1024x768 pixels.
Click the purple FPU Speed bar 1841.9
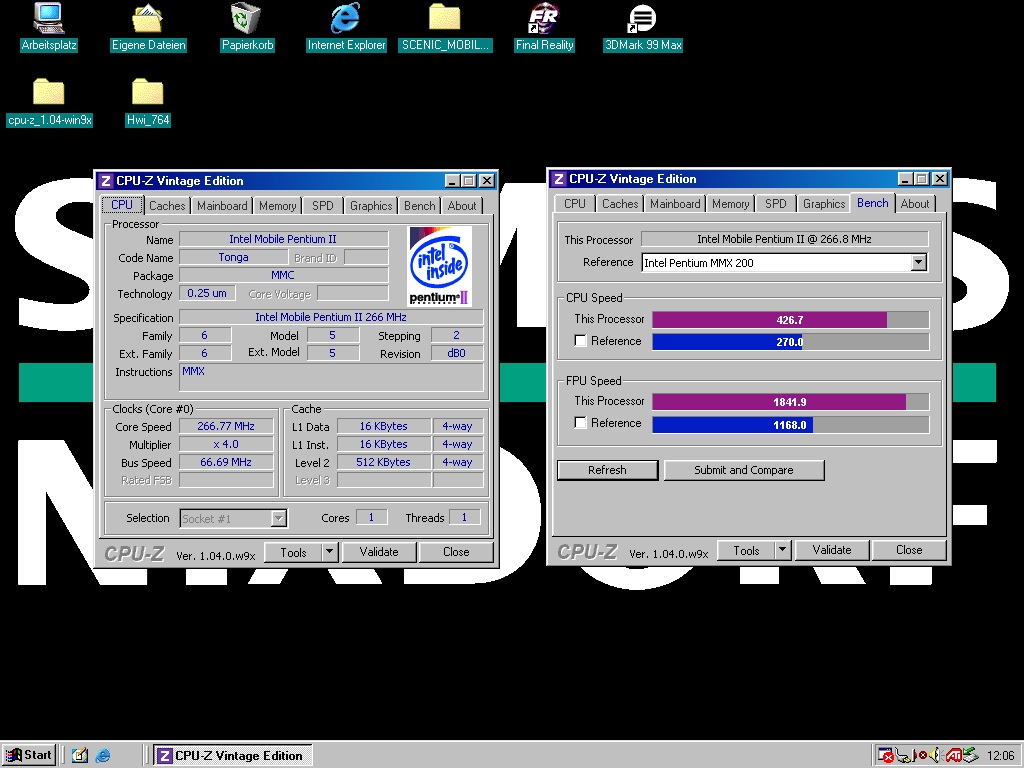779,402
